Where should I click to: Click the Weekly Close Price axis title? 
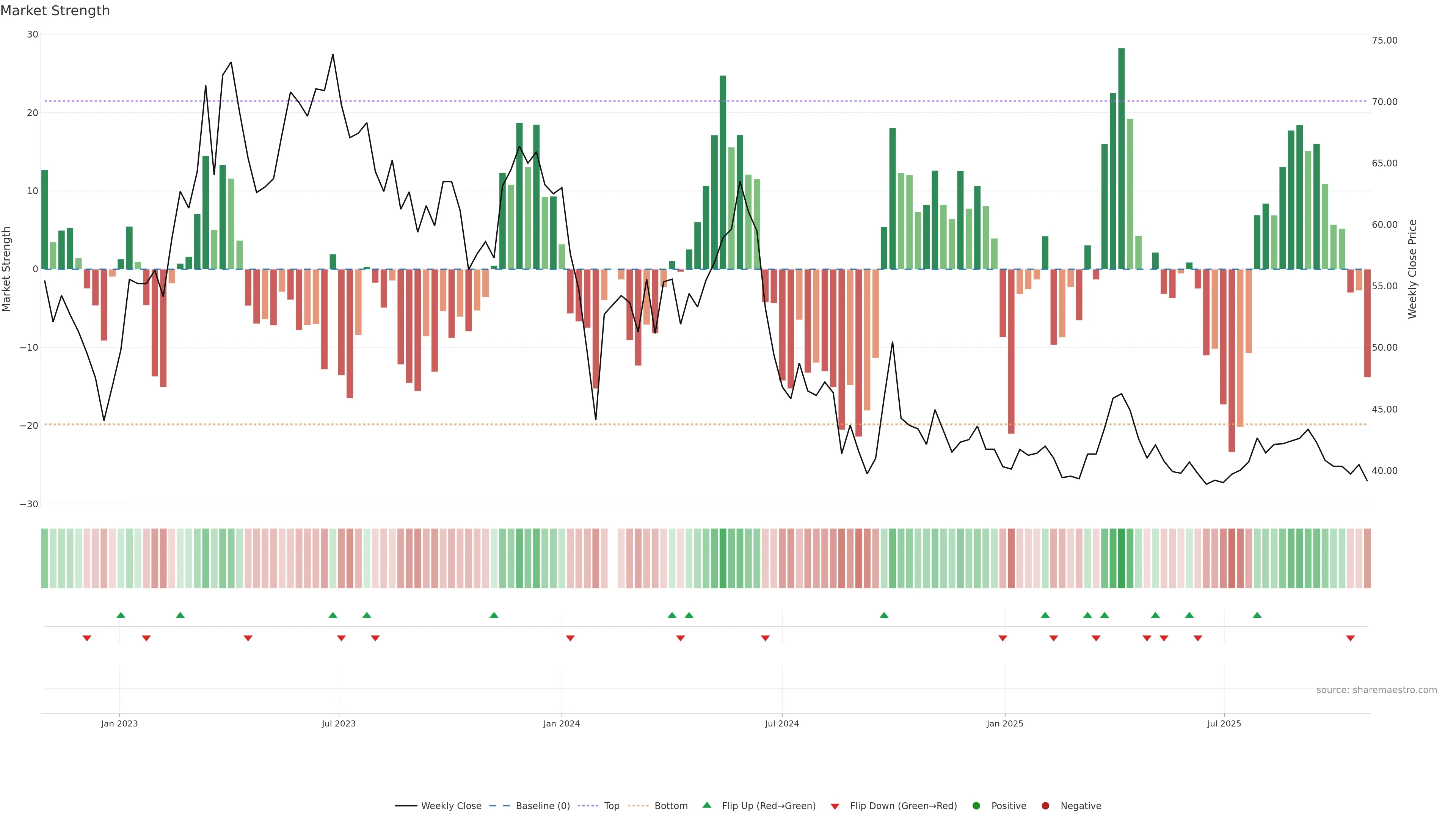point(1412,269)
